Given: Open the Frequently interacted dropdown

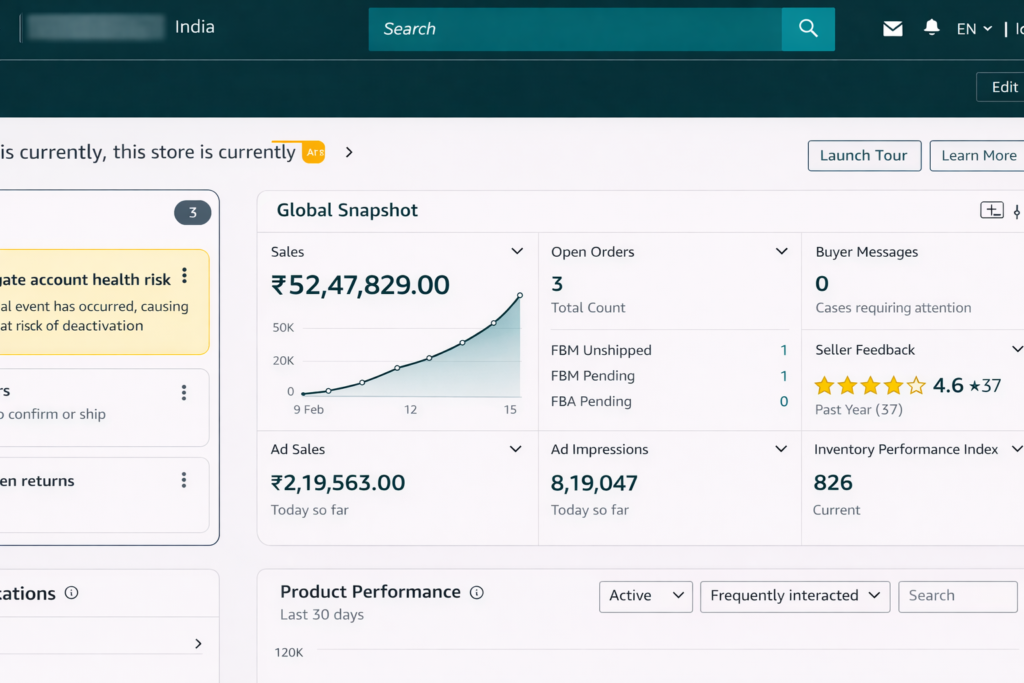Looking at the screenshot, I should (795, 596).
